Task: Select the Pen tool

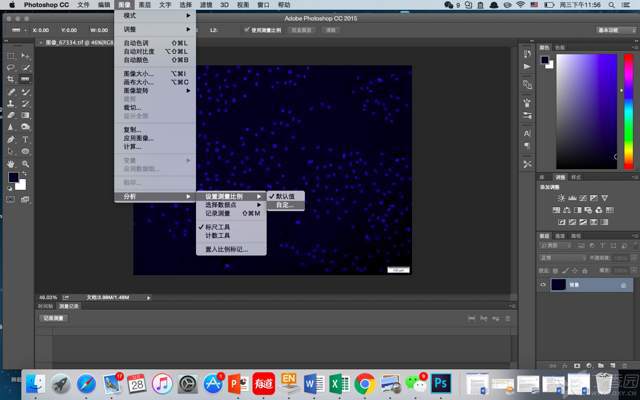Action: coord(11,140)
